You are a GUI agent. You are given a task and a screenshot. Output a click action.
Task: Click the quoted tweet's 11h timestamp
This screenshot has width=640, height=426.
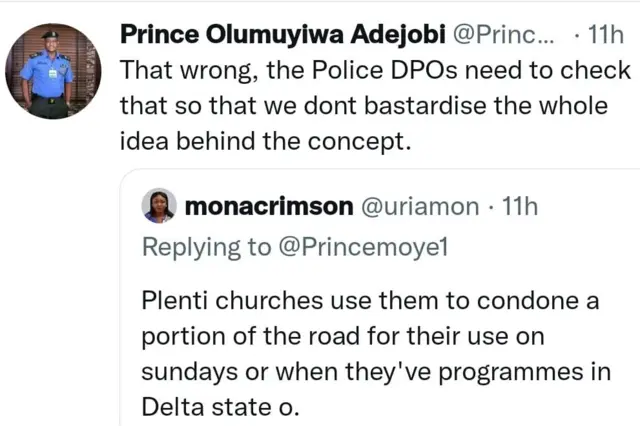click(517, 207)
